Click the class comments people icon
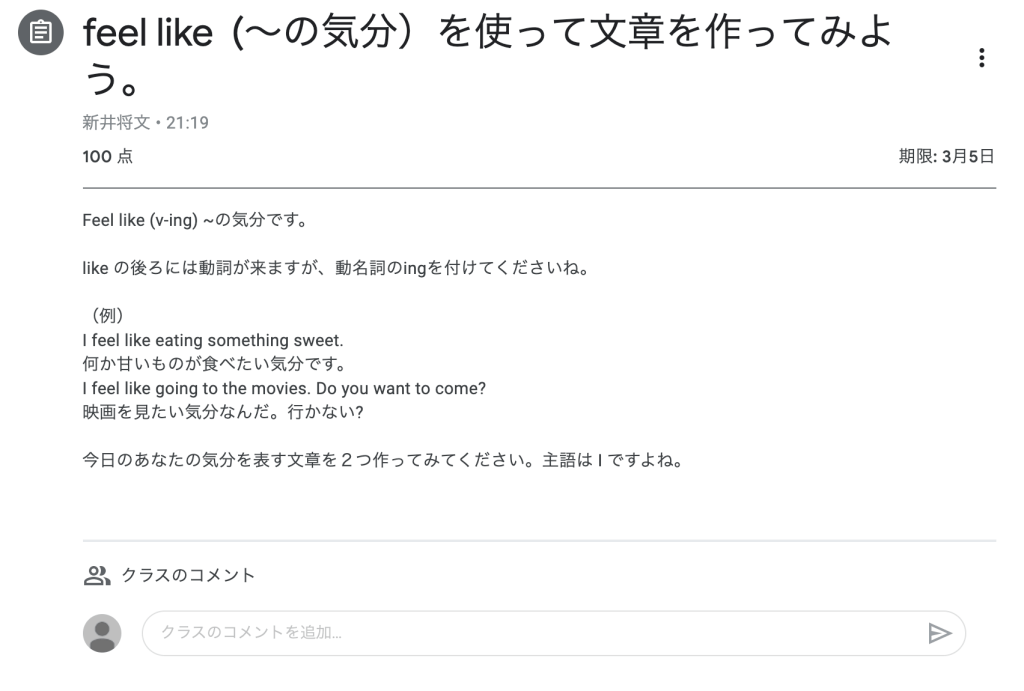 pos(96,575)
